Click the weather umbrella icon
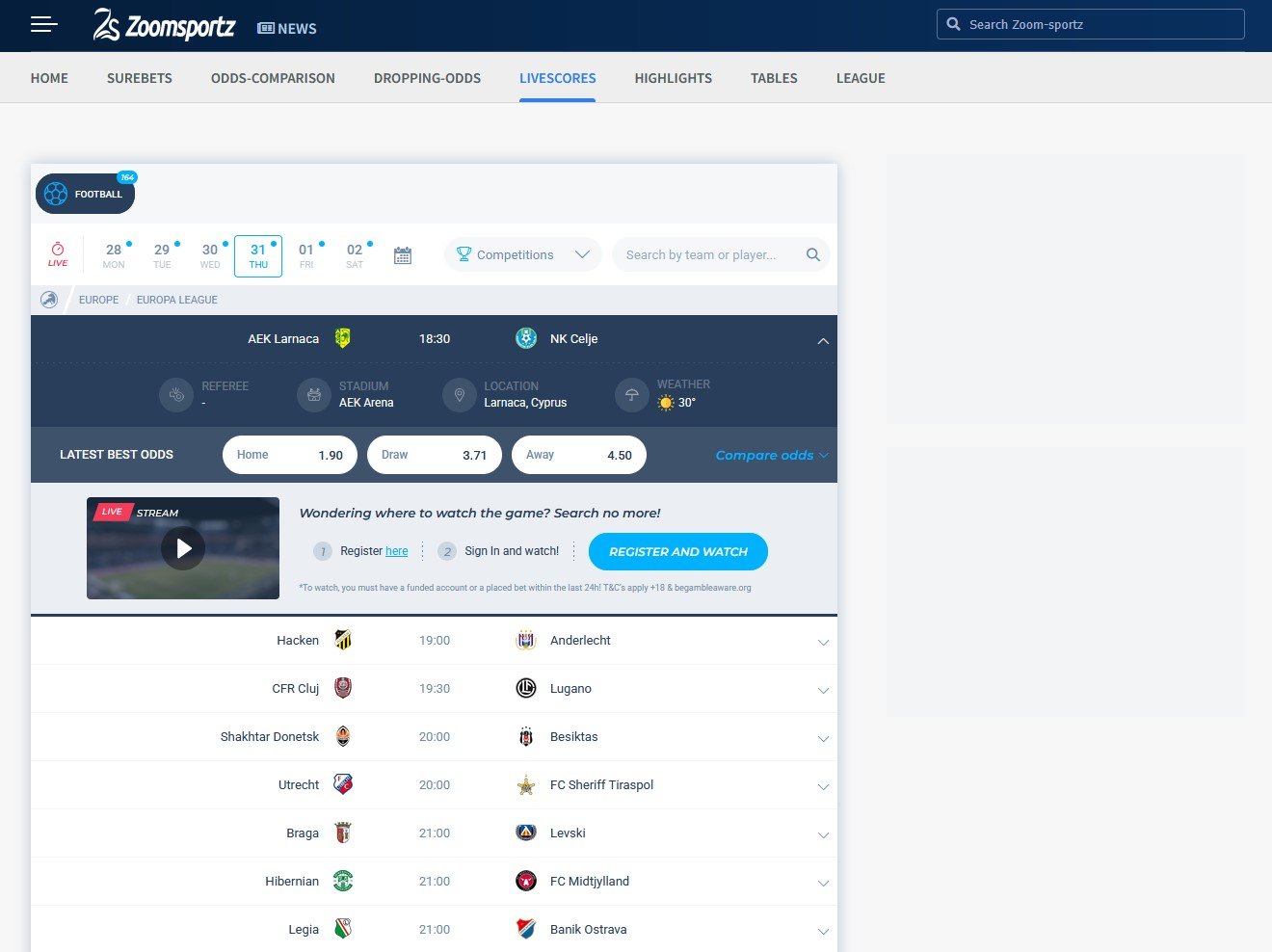Viewport: 1272px width, 952px height. [632, 394]
